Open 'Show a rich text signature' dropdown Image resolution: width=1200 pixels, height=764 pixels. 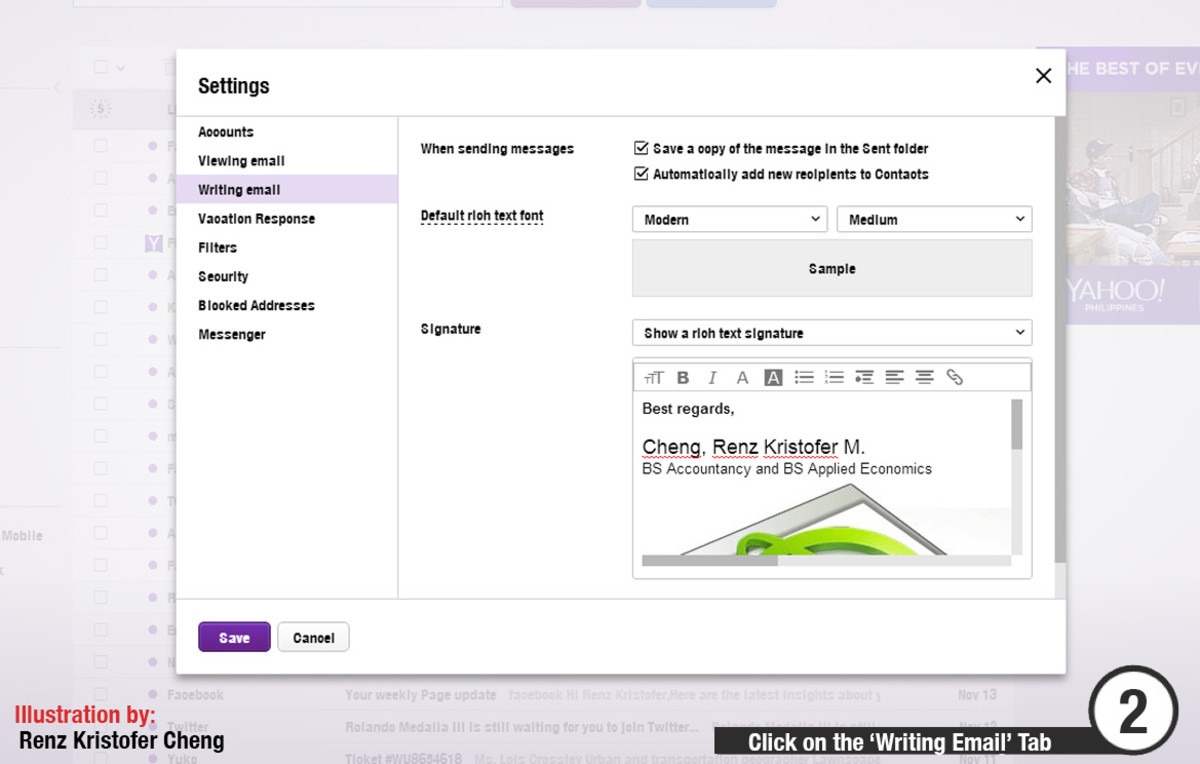[832, 333]
